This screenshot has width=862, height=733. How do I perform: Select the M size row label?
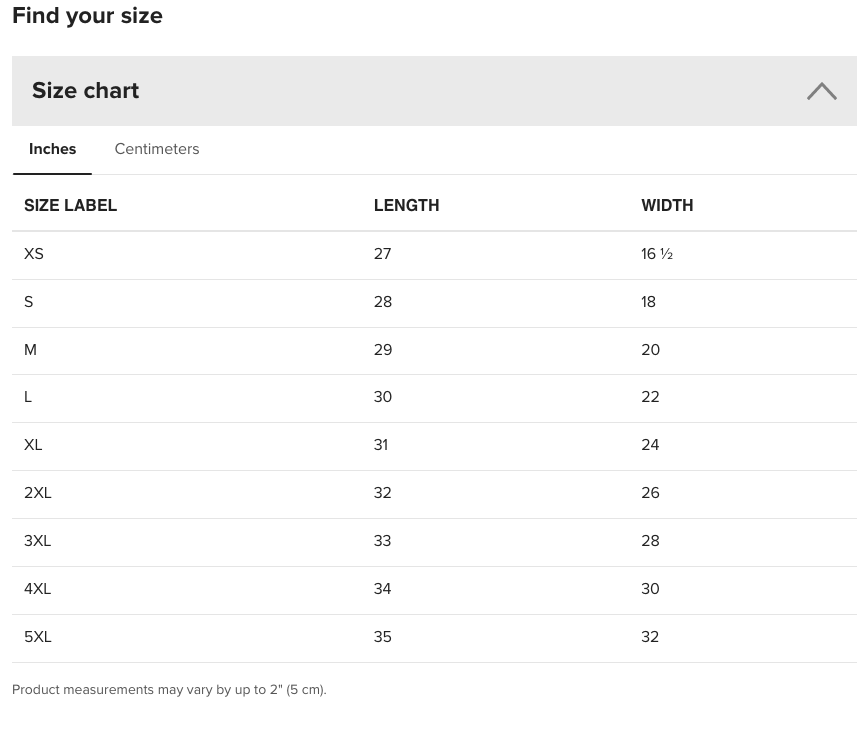(x=30, y=350)
